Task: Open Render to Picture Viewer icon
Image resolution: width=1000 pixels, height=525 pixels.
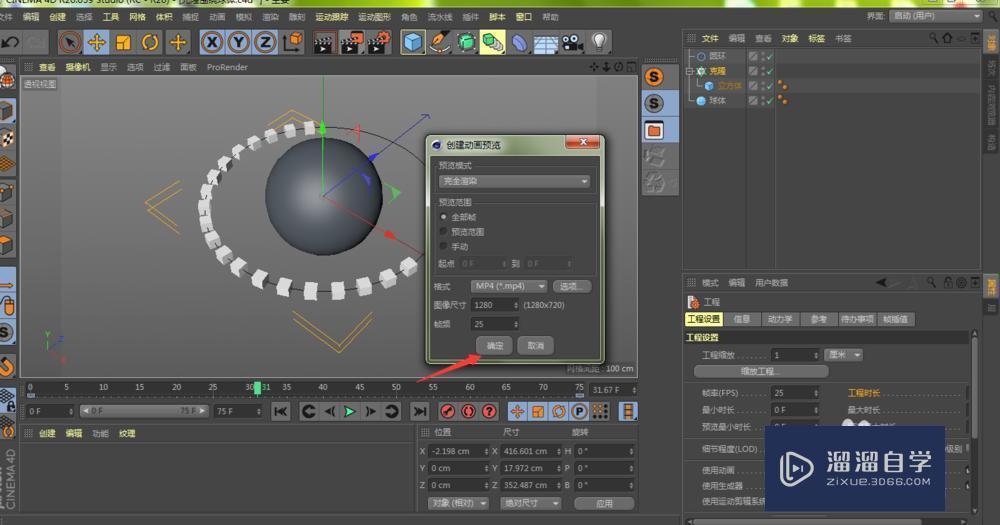Action: click(x=351, y=43)
